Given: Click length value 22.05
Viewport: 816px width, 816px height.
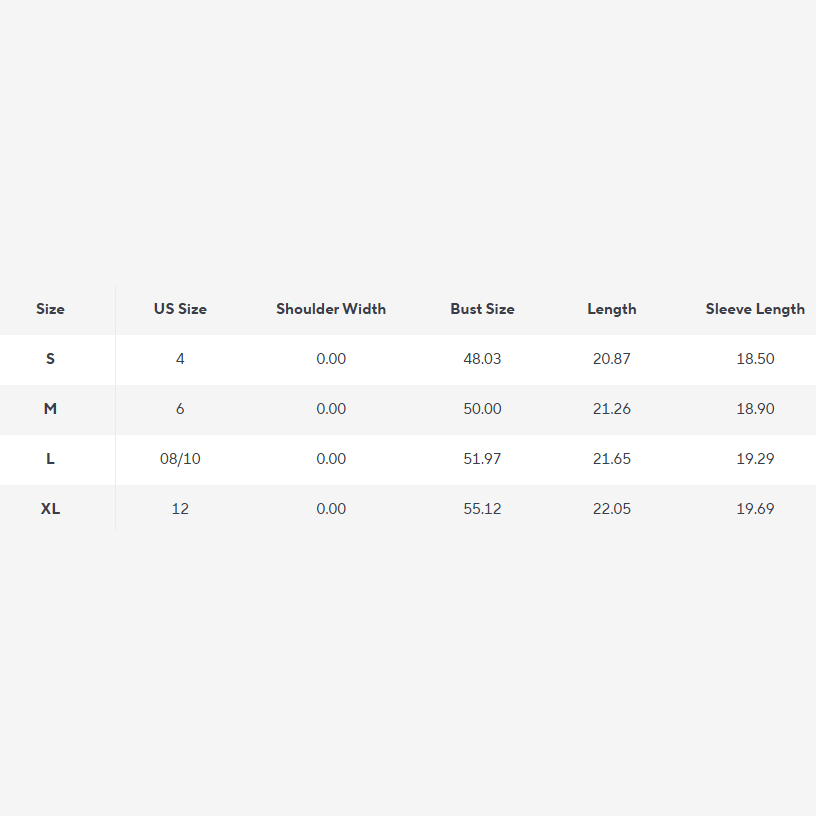Looking at the screenshot, I should (x=612, y=509).
